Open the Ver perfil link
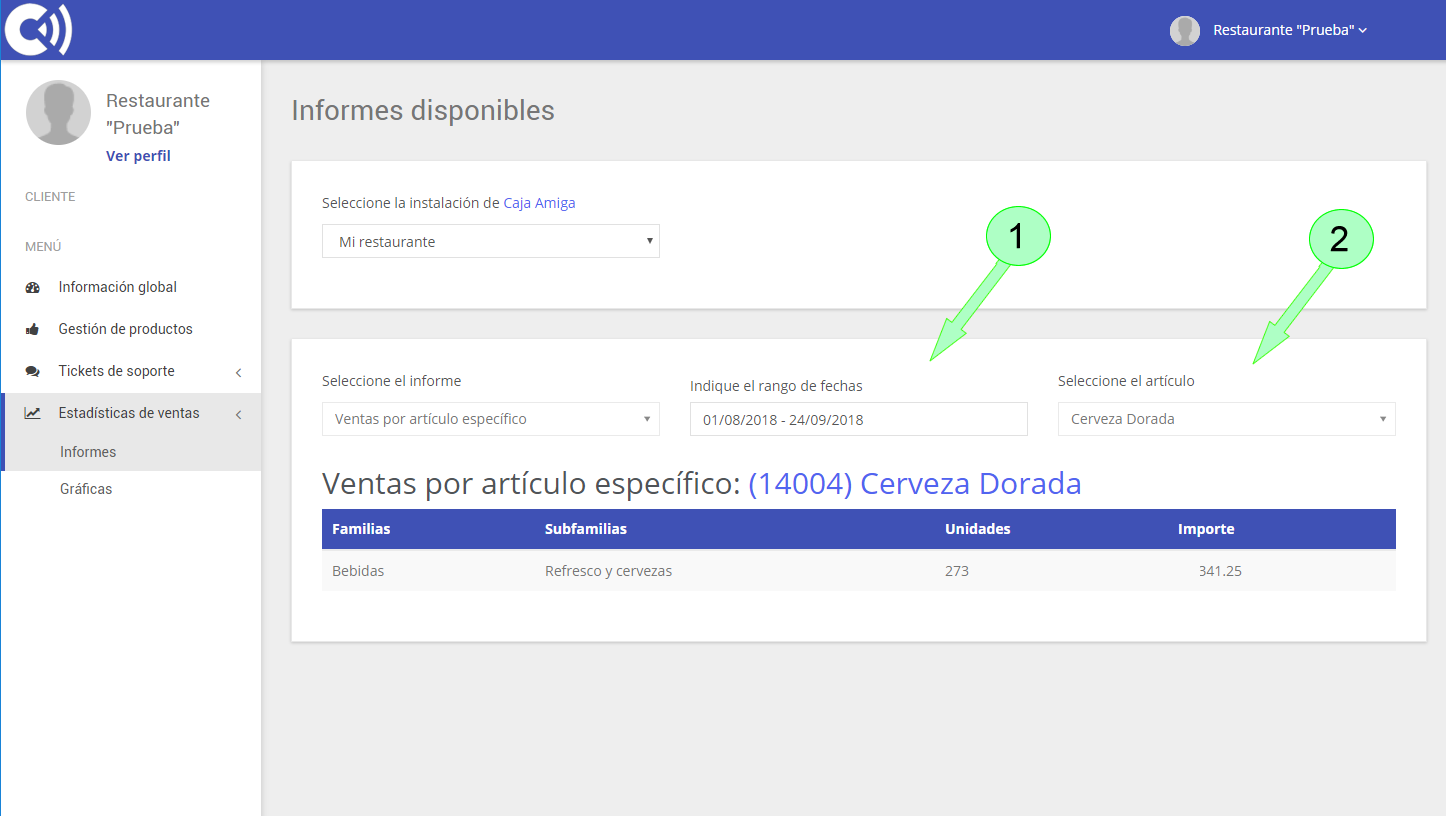The height and width of the screenshot is (816, 1446). point(138,155)
